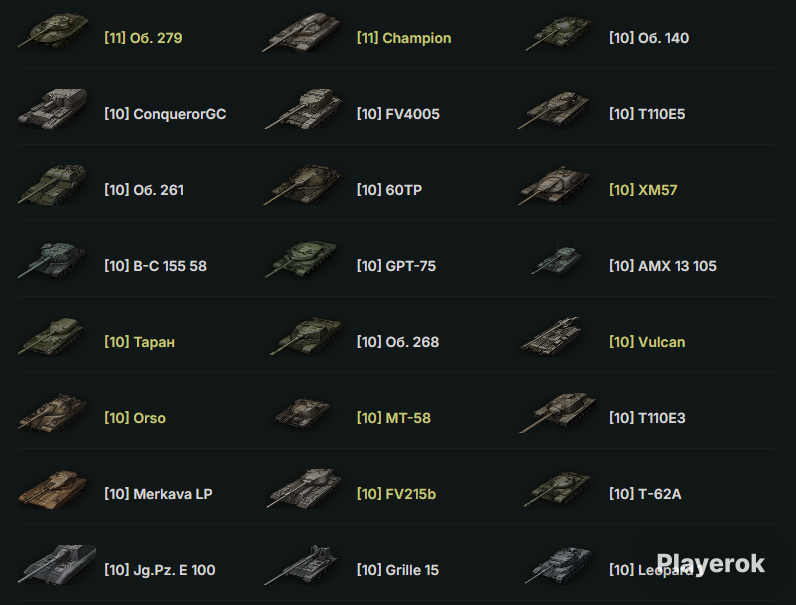Screen dimensions: 796x605
Task: Click the [10] T110E5 label
Action: click(647, 114)
